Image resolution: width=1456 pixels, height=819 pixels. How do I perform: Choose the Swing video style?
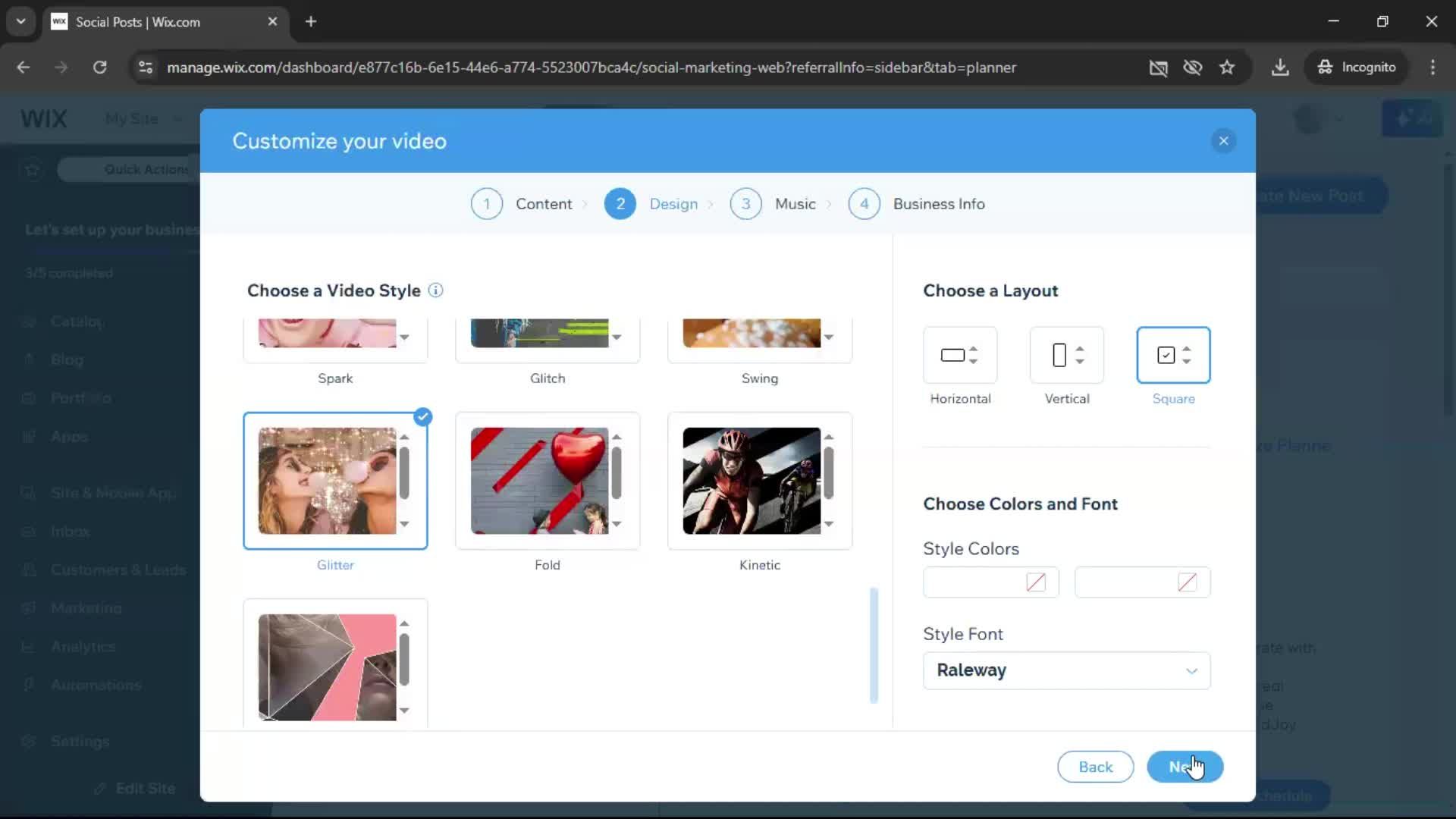(x=760, y=340)
